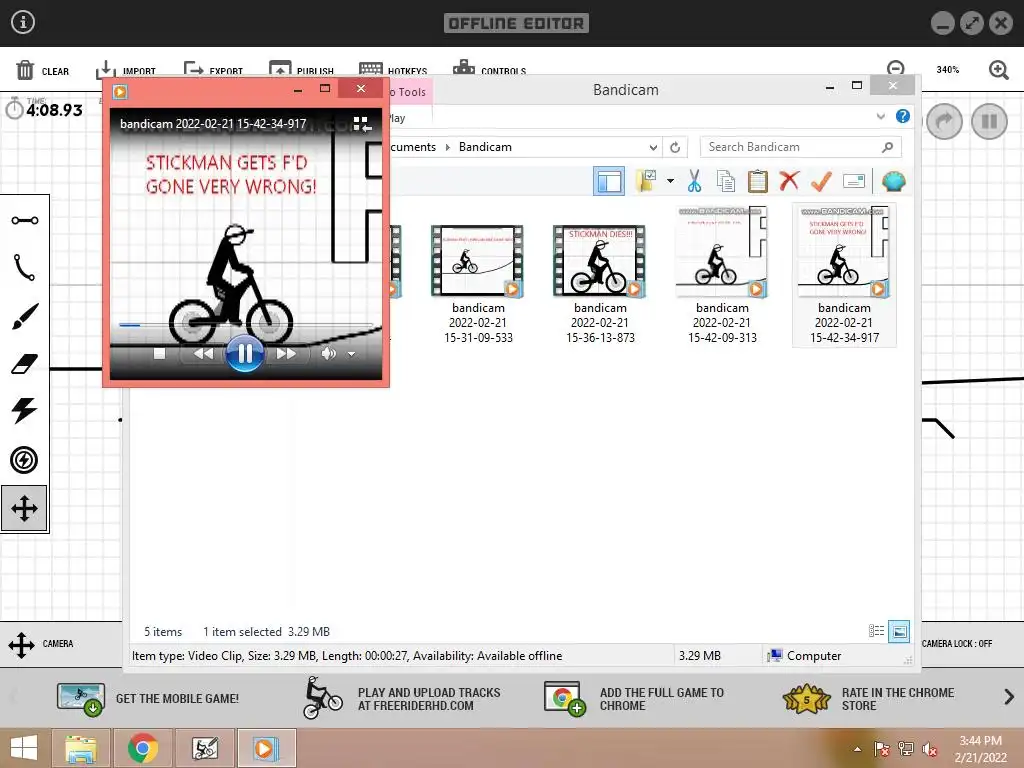Viewport: 1024px width, 768px height.
Task: Click the Bandicam breadcrumb in address bar
Action: click(x=485, y=147)
